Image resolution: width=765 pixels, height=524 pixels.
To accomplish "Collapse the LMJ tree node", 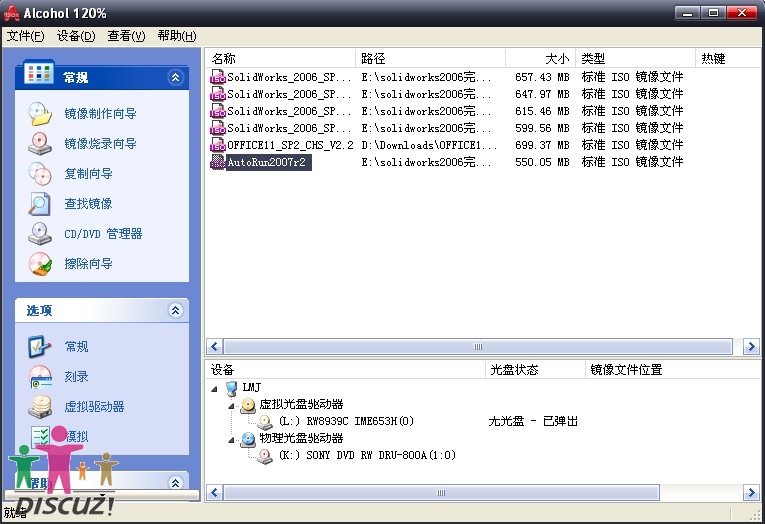I will [x=214, y=389].
